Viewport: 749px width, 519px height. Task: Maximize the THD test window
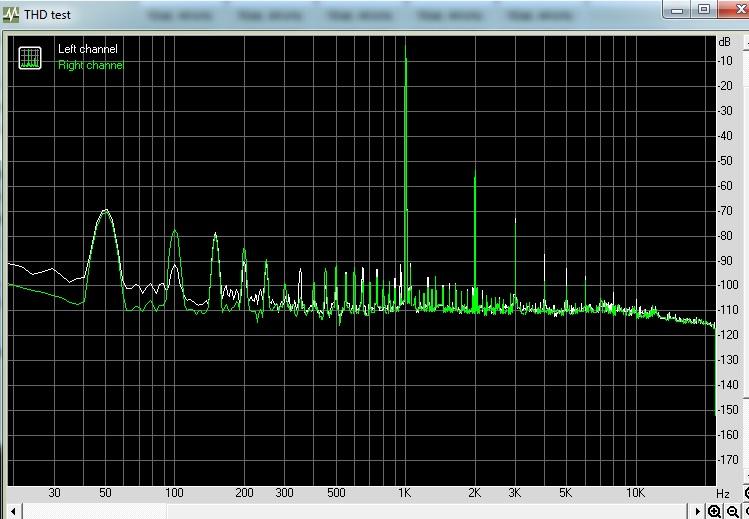click(704, 9)
